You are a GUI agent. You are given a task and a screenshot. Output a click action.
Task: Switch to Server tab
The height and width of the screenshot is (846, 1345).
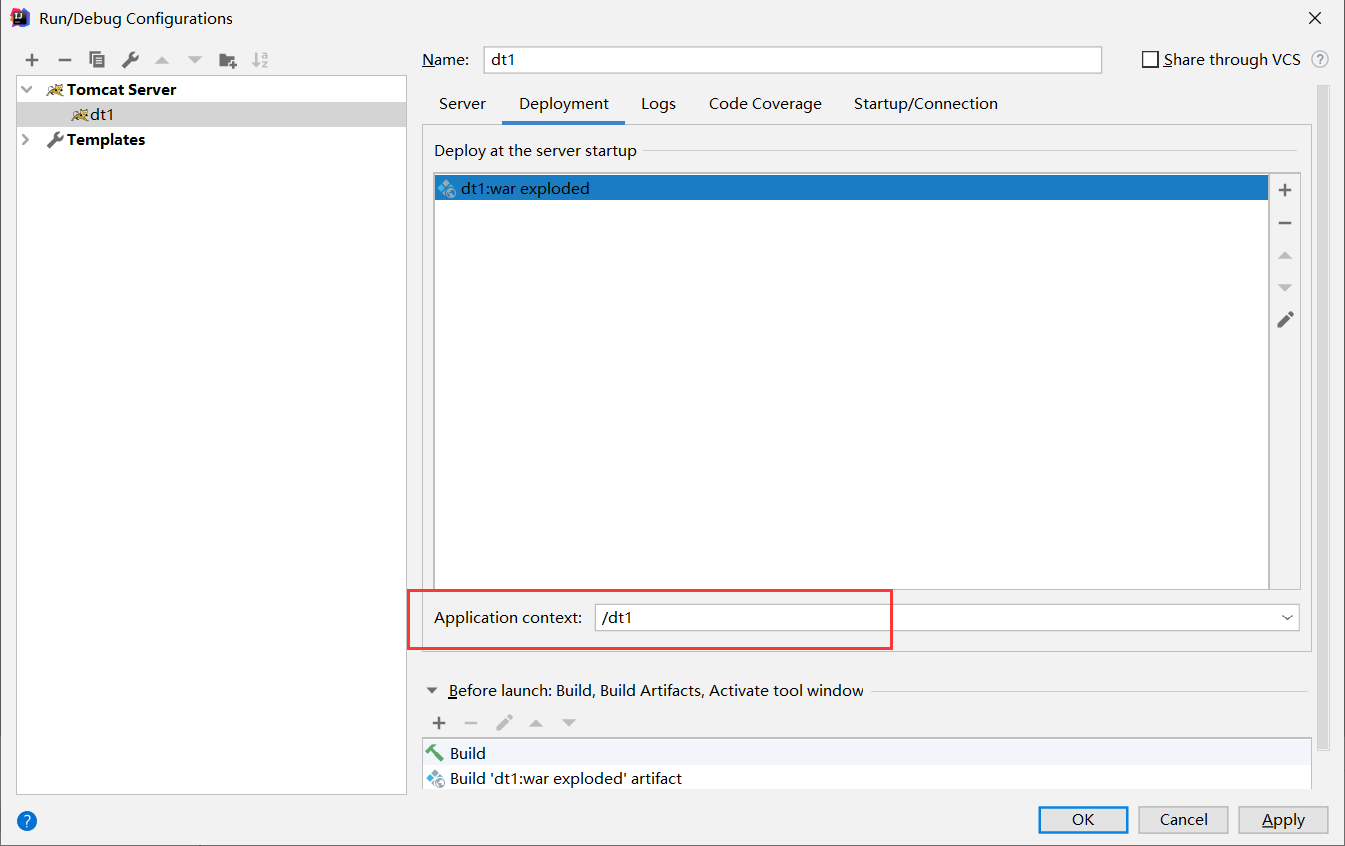coord(462,104)
